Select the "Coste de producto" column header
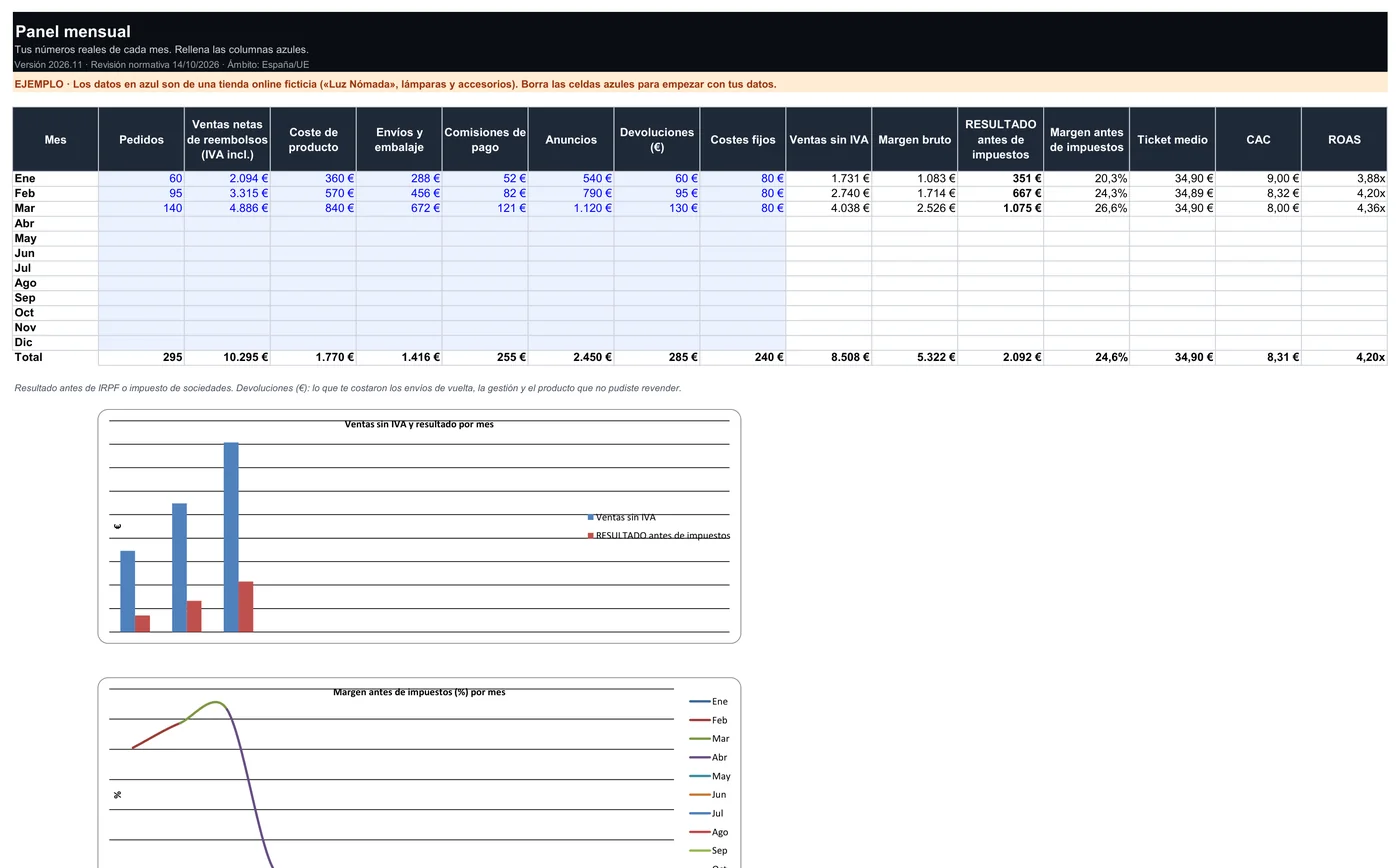 [x=313, y=140]
